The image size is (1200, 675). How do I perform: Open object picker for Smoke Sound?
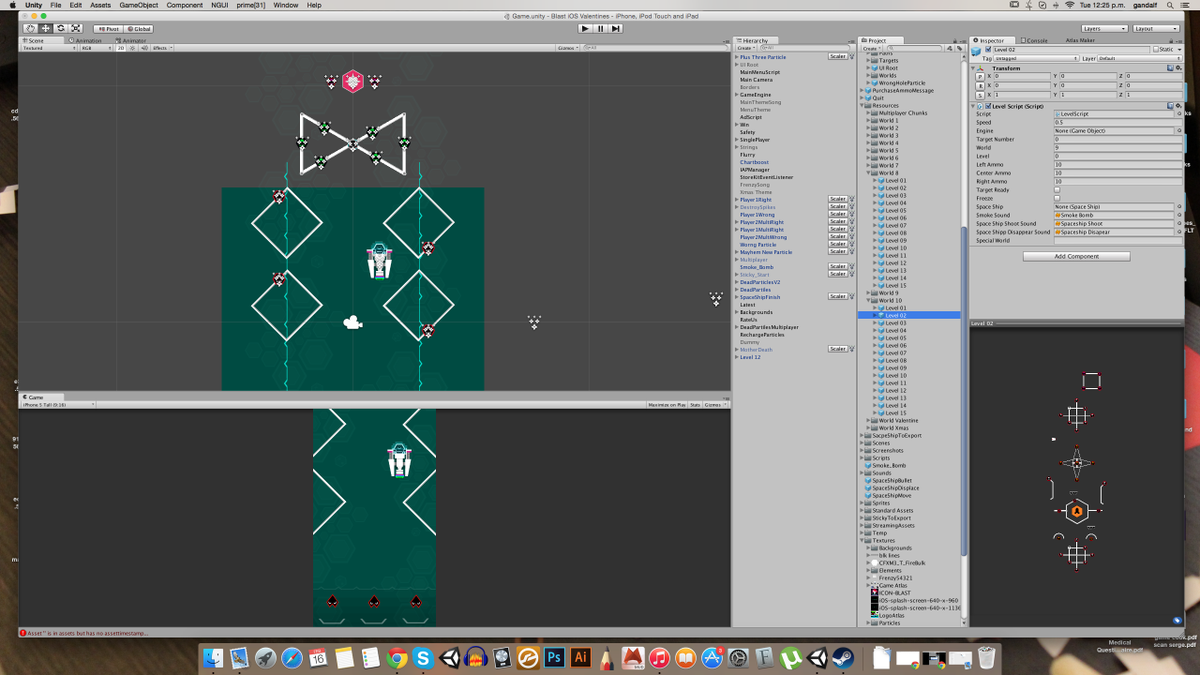click(x=1179, y=215)
